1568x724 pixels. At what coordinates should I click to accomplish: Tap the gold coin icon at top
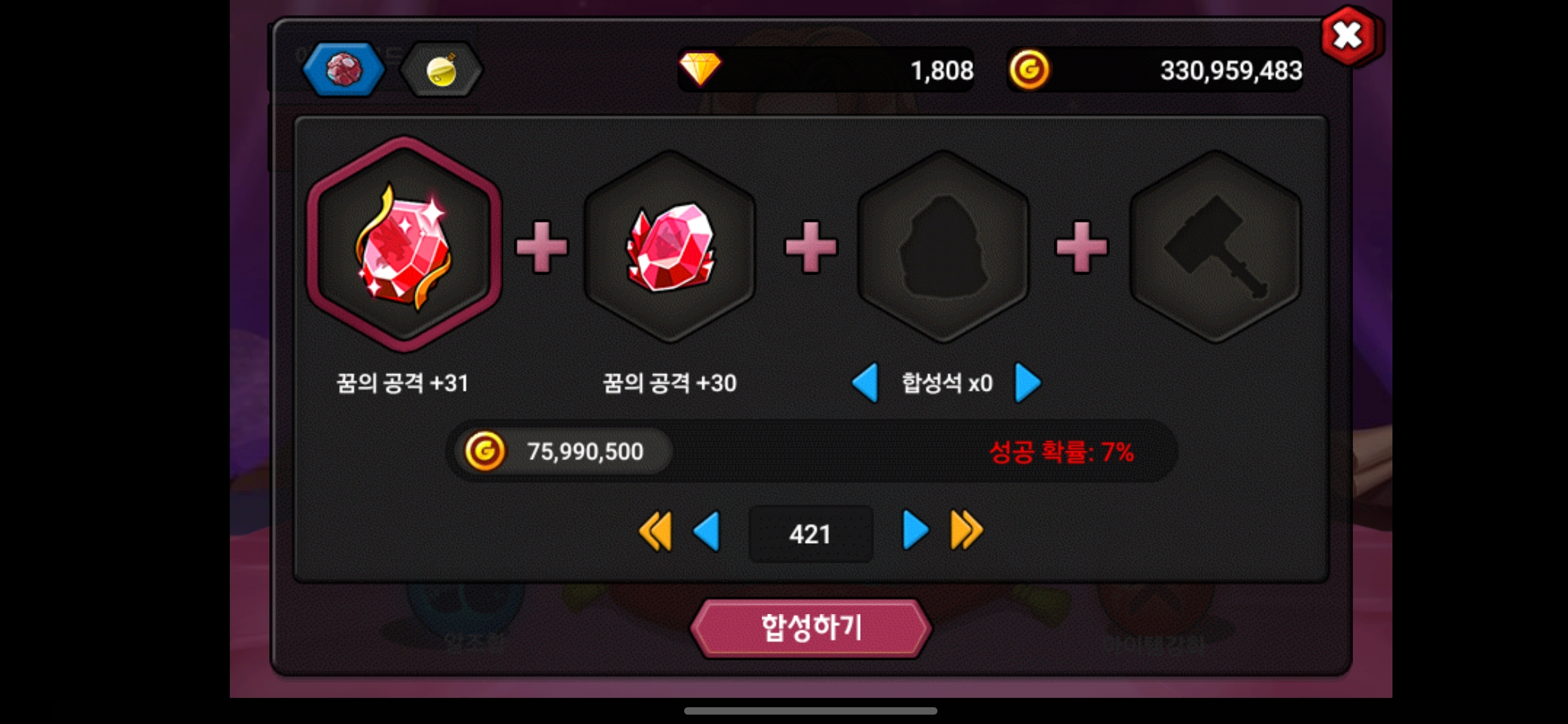click(1029, 70)
